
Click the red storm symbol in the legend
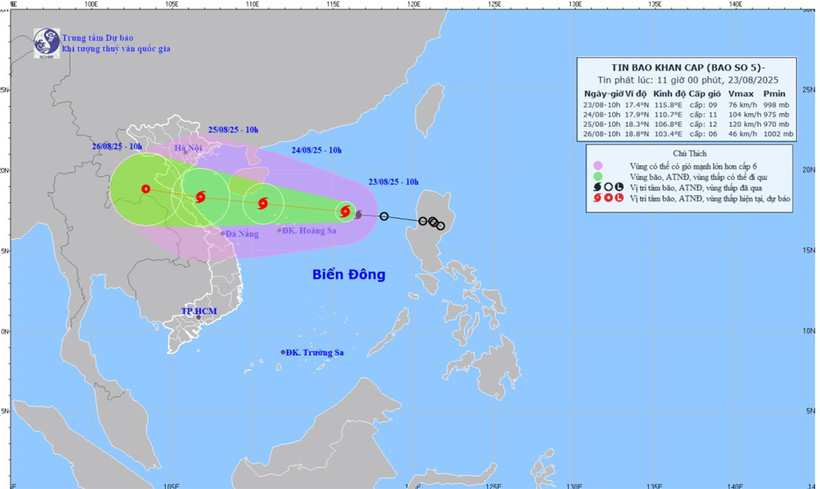pyautogui.click(x=598, y=198)
